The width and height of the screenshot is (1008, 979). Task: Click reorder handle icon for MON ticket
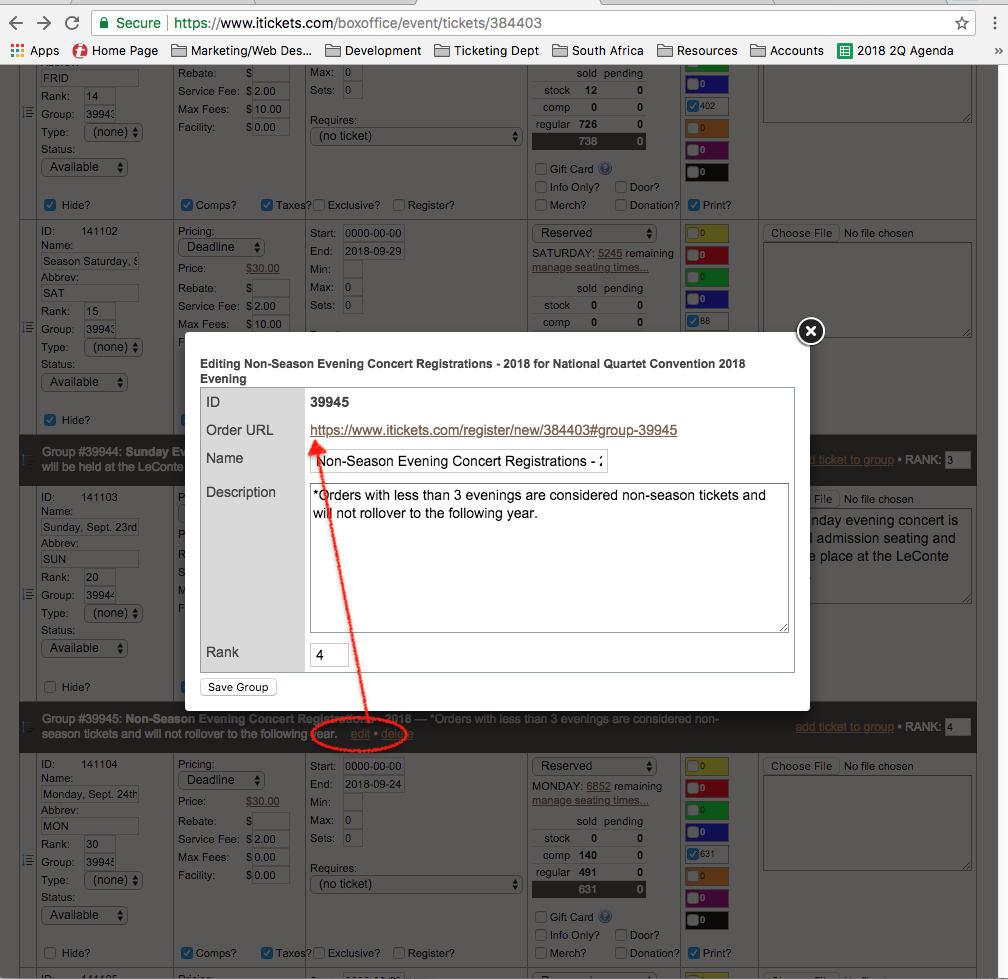(x=28, y=860)
